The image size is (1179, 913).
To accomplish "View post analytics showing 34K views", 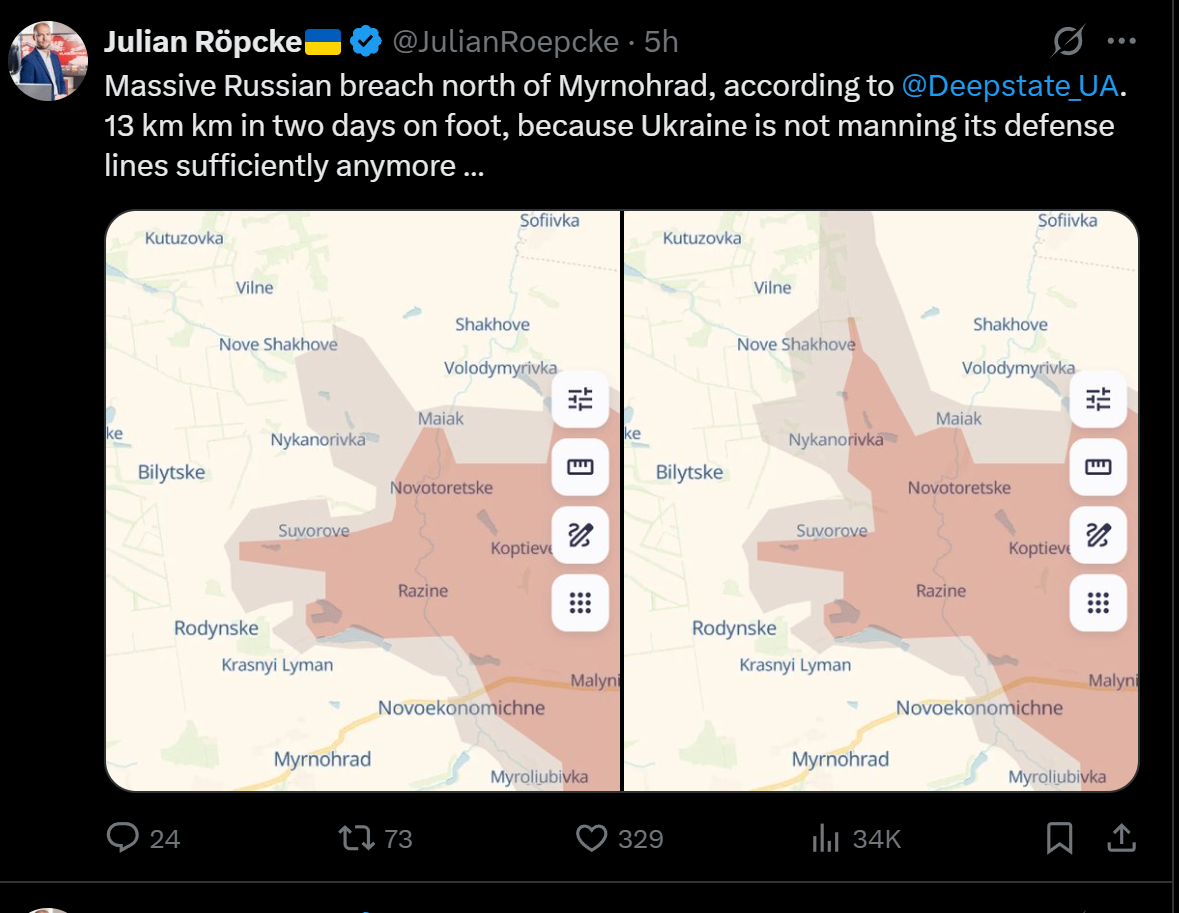I will 856,838.
